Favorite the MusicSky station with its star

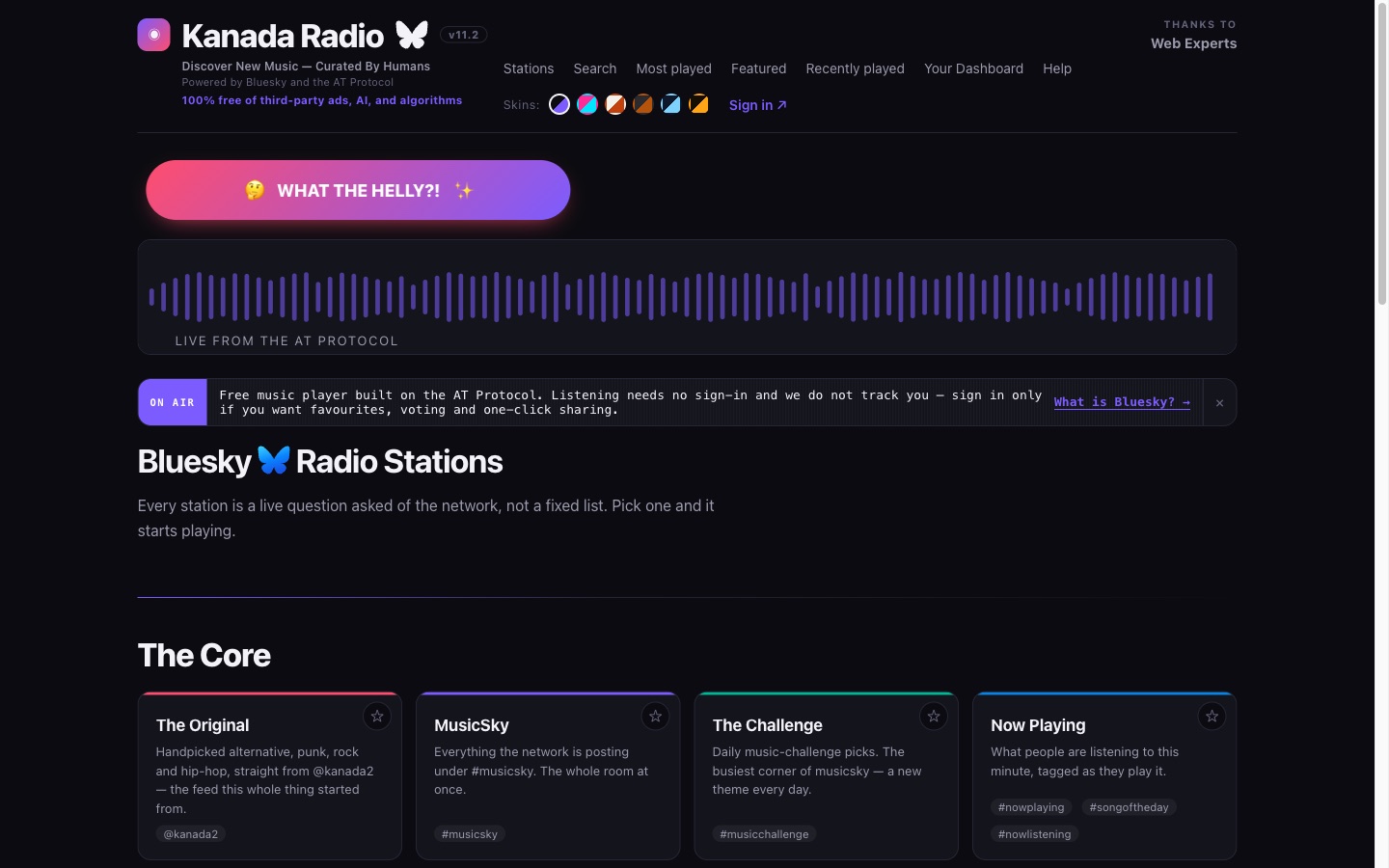tap(655, 717)
